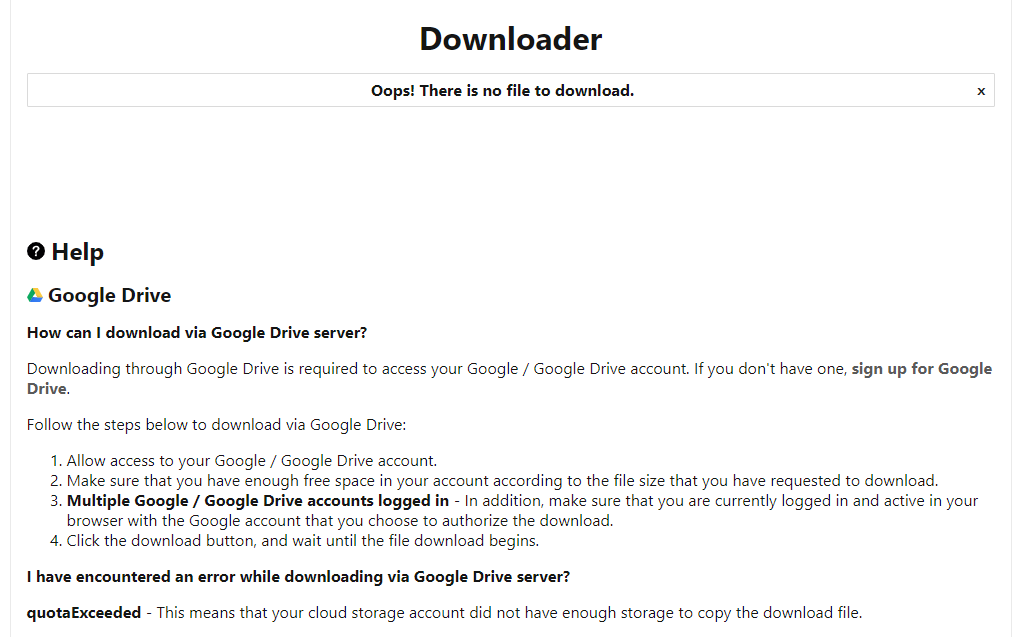This screenshot has height=637, width=1018.
Task: Click 'Multiple Google / Google Drive accounts logged in'
Action: 258,501
